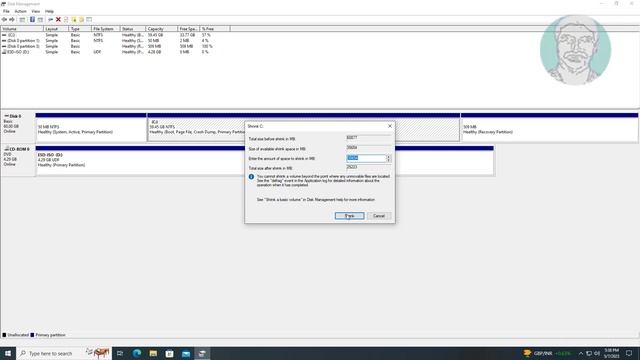The height and width of the screenshot is (360, 640).
Task: Click the UDF file system cell
Action: click(x=97, y=52)
